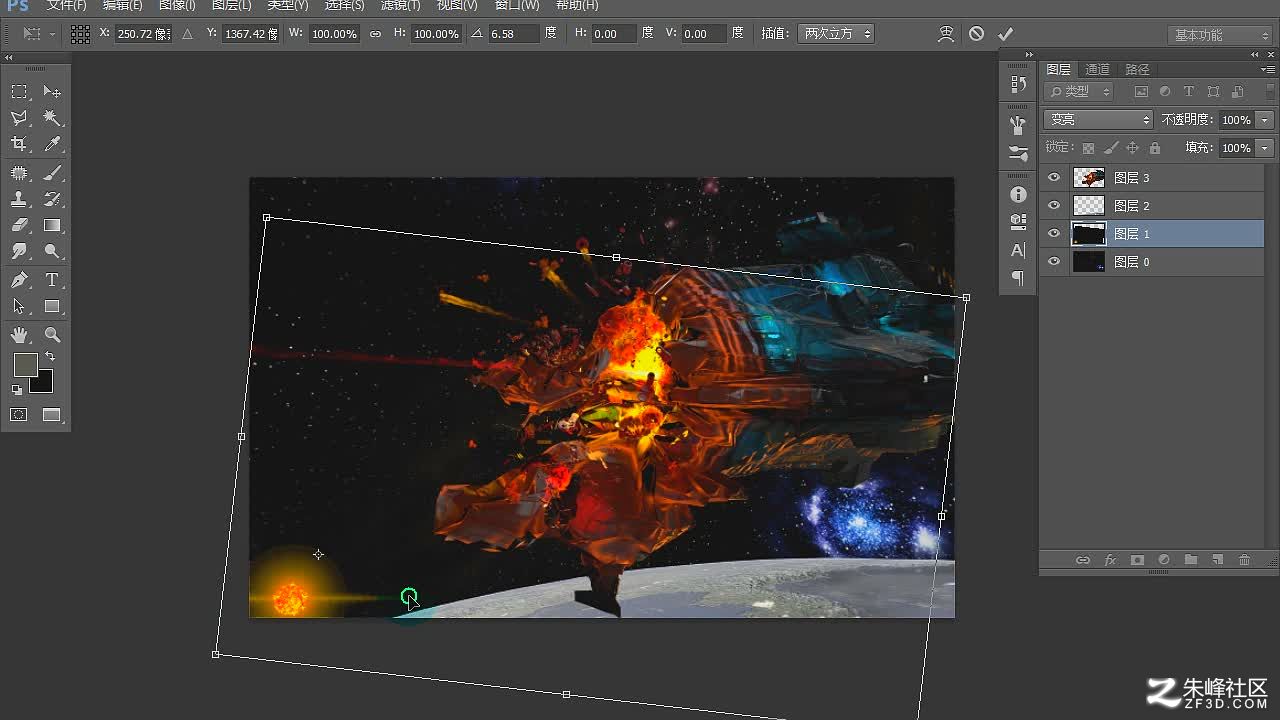Click the foreground color swatch

[25, 365]
